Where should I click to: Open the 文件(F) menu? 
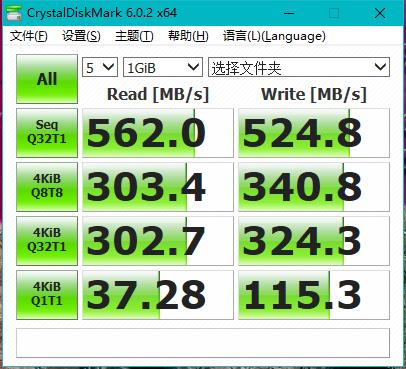click(29, 36)
